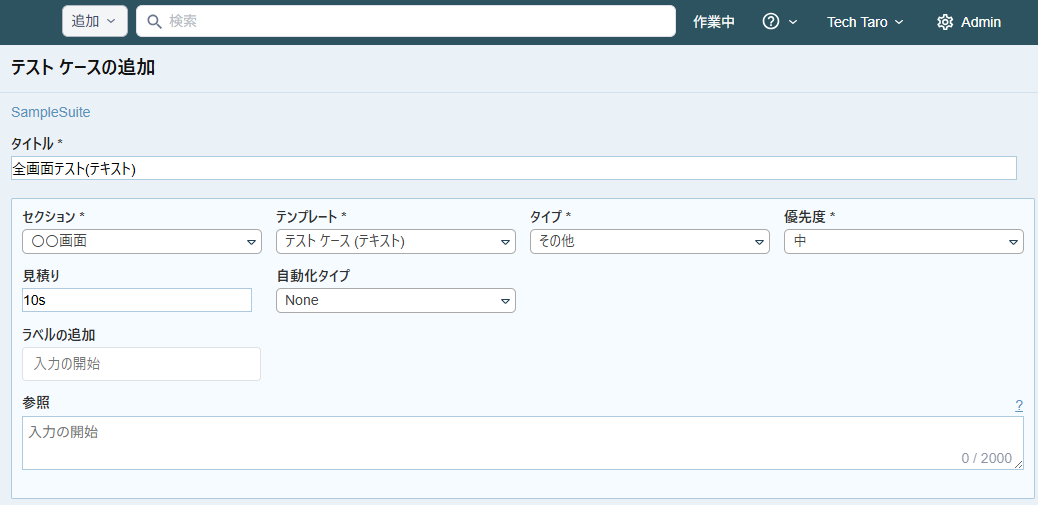1038x505 pixels.
Task: Click the Admin gear icon
Action: pos(945,22)
